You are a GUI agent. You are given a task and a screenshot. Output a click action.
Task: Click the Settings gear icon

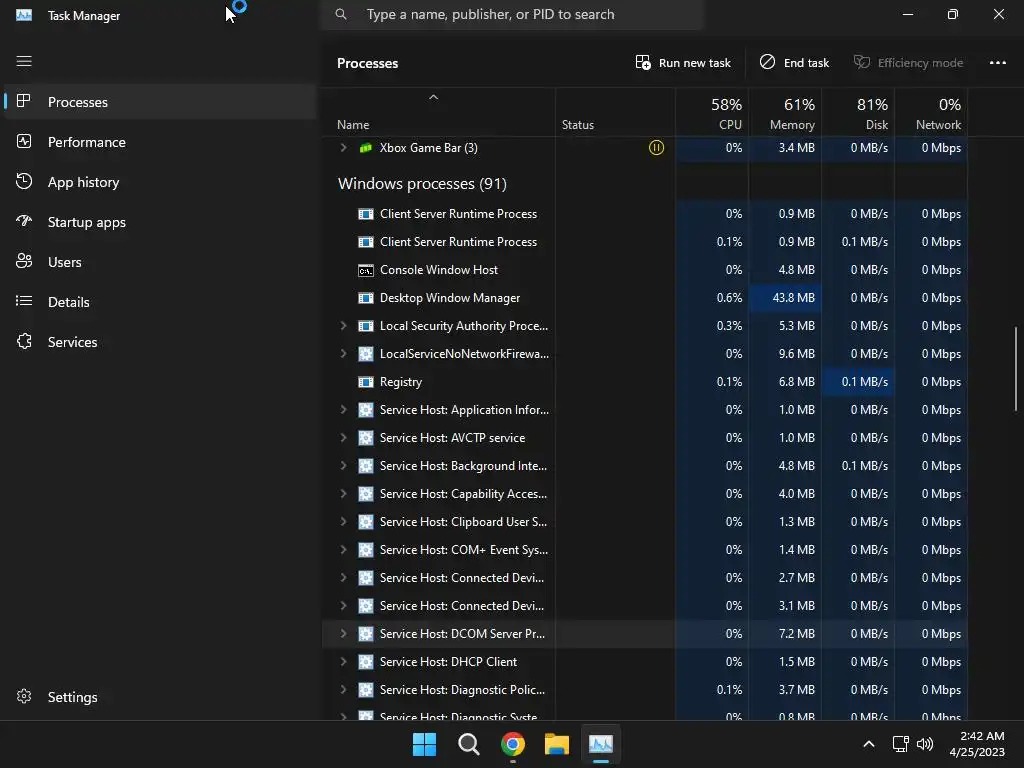(24, 697)
